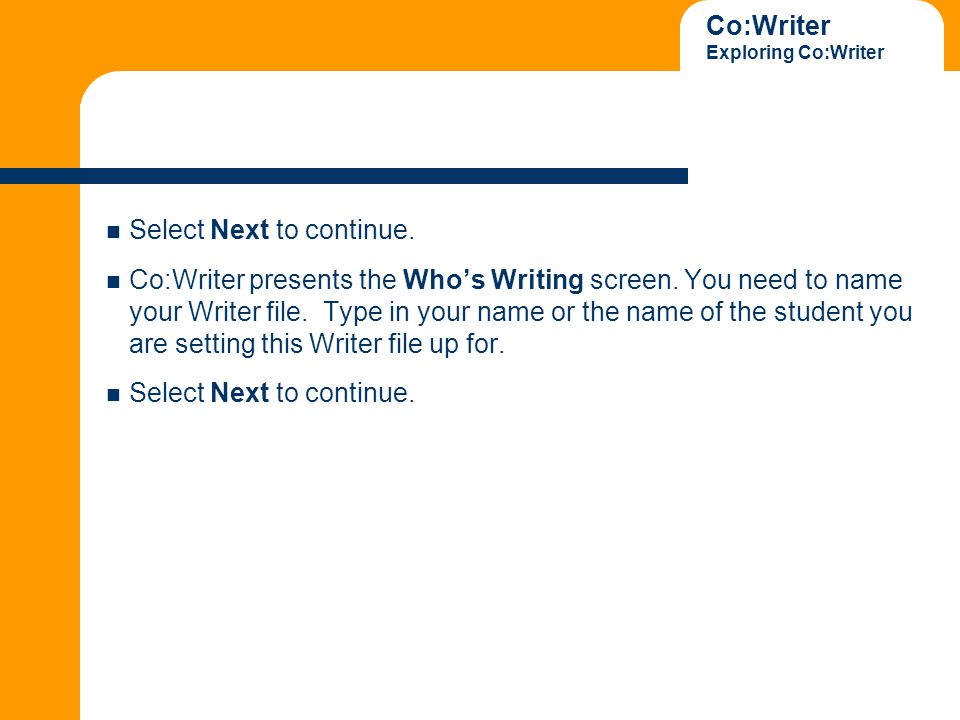Click the bold Who's Writing phrase
Viewport: 960px width, 720px height.
point(493,280)
